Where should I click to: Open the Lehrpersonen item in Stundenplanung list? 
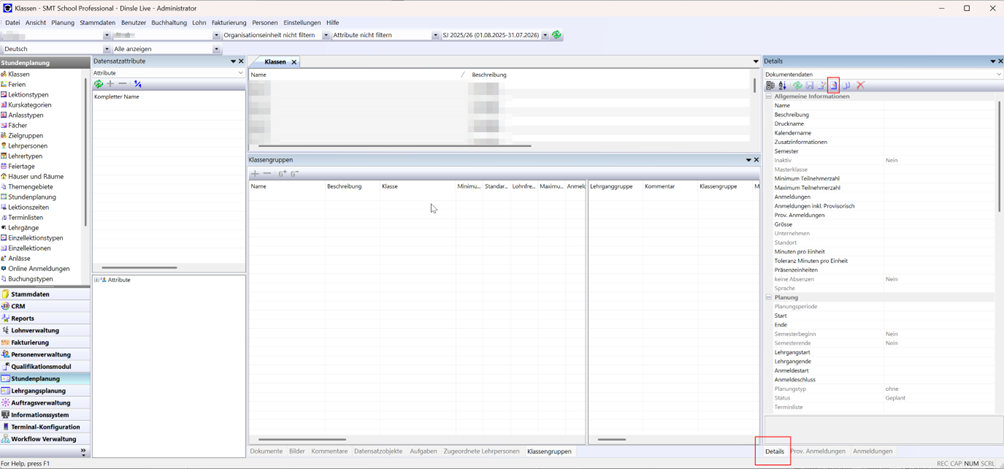tap(28, 146)
